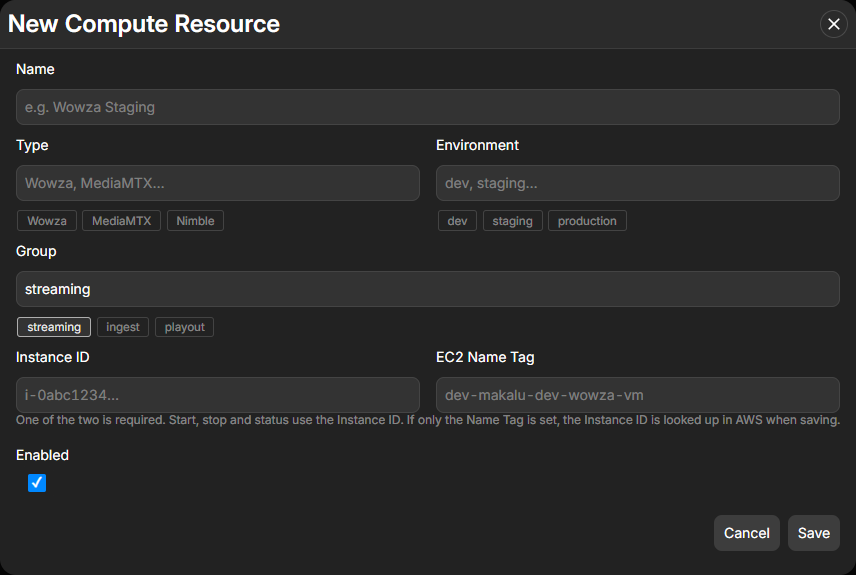Click the EC2 Name Tag label
The image size is (856, 575).
pos(485,357)
